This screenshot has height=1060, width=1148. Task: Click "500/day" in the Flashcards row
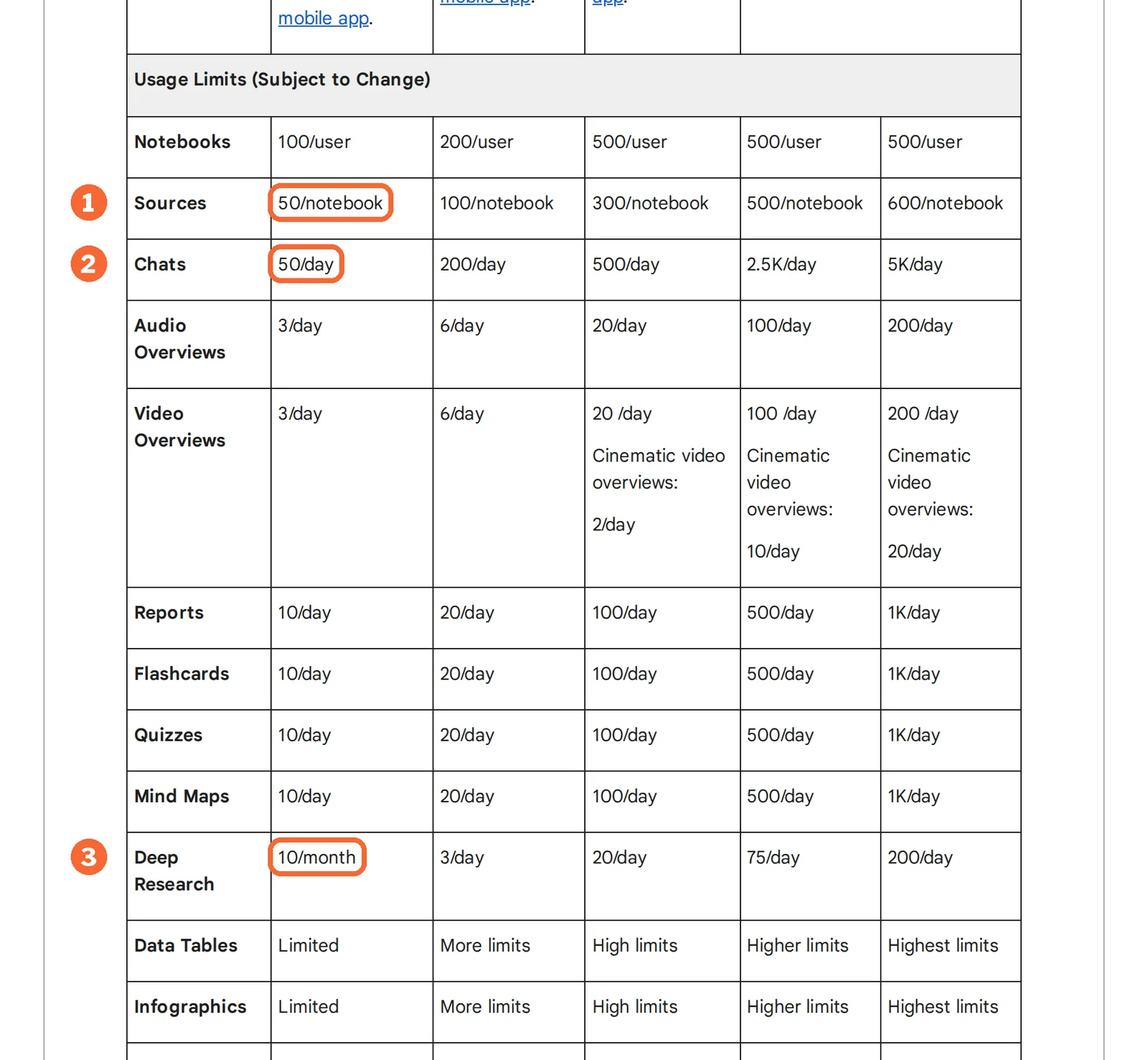click(780, 674)
